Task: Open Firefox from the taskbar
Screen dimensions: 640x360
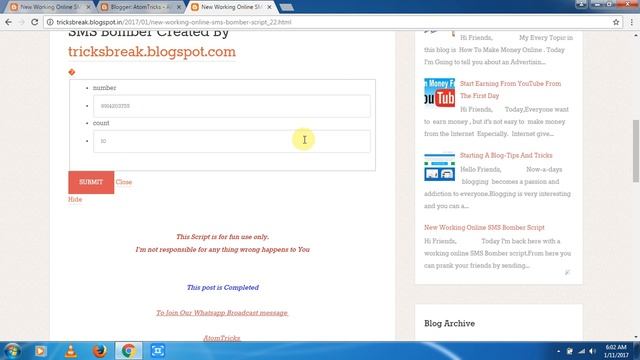Action: pos(99,351)
